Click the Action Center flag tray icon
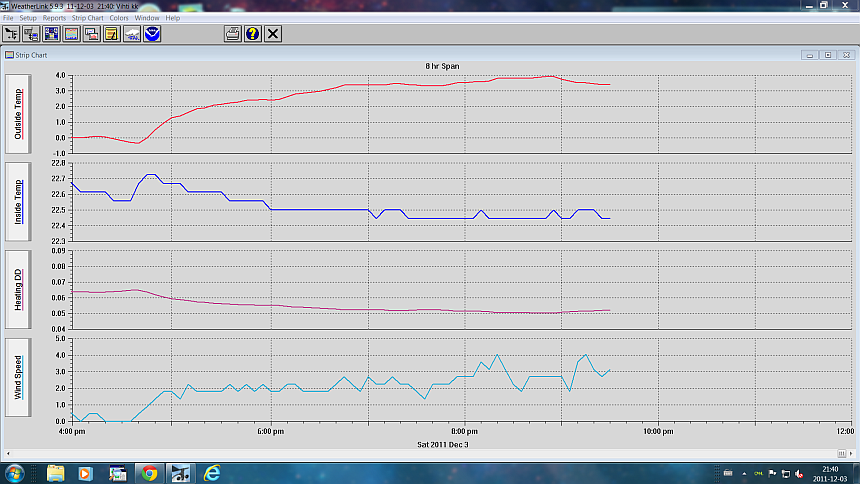Screen dimensions: 860x484 pos(772,474)
